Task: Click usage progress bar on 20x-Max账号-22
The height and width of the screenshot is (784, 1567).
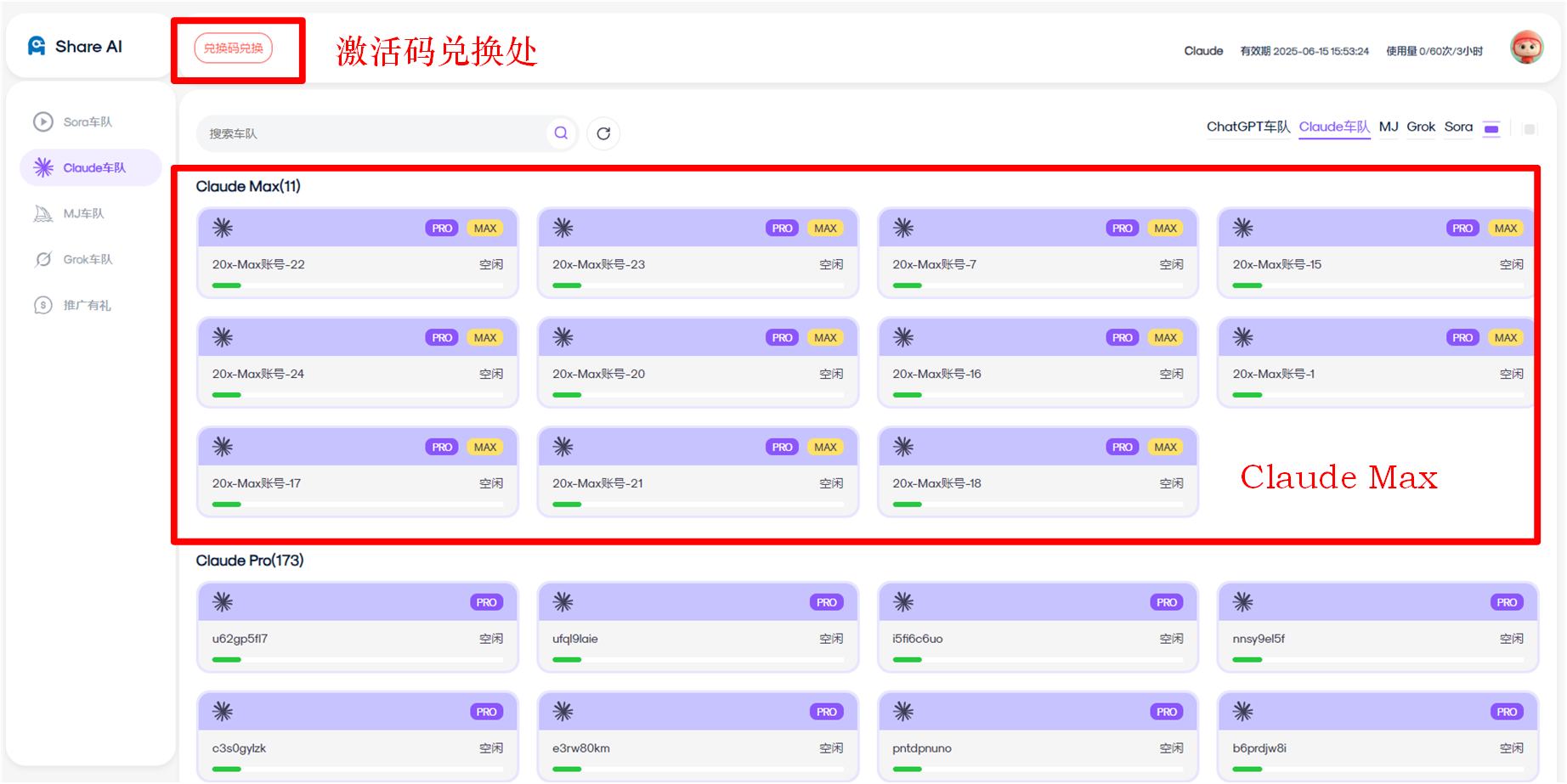Action: click(x=358, y=285)
